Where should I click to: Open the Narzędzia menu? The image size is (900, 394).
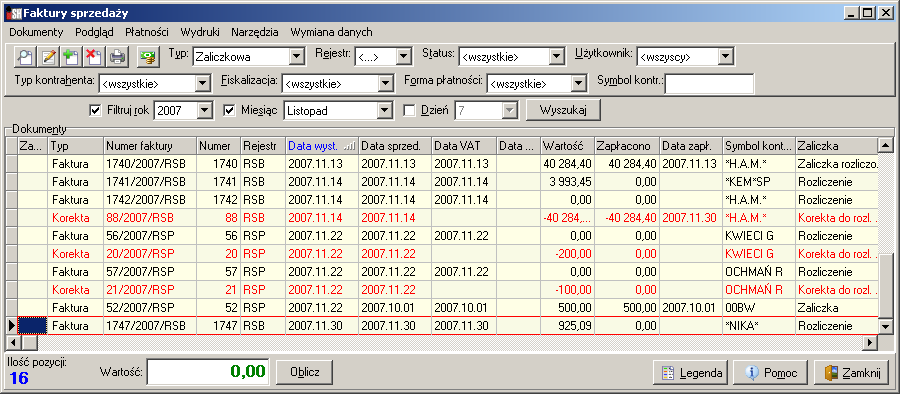[x=255, y=32]
